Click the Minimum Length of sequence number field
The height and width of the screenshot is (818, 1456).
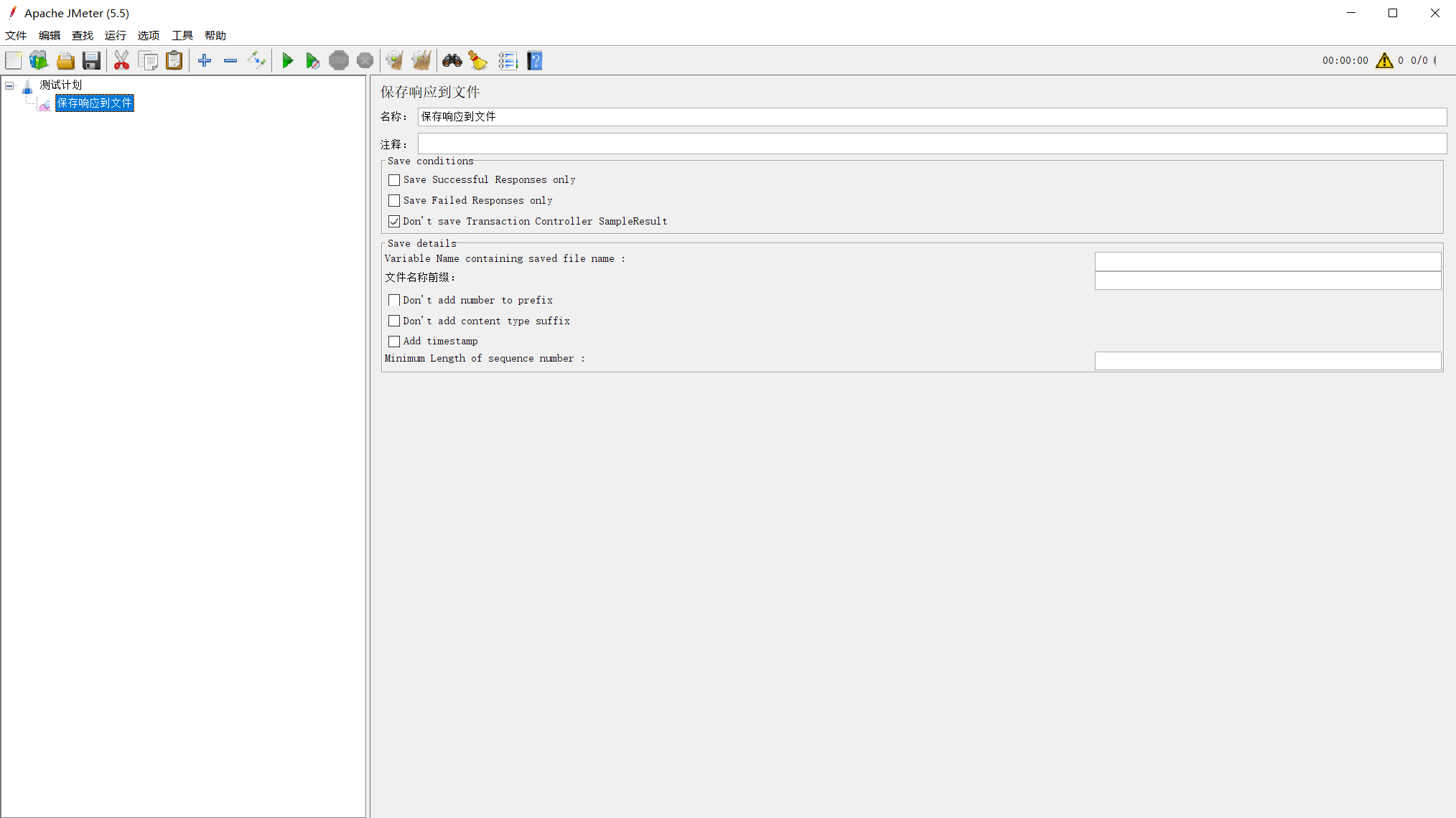click(1267, 361)
